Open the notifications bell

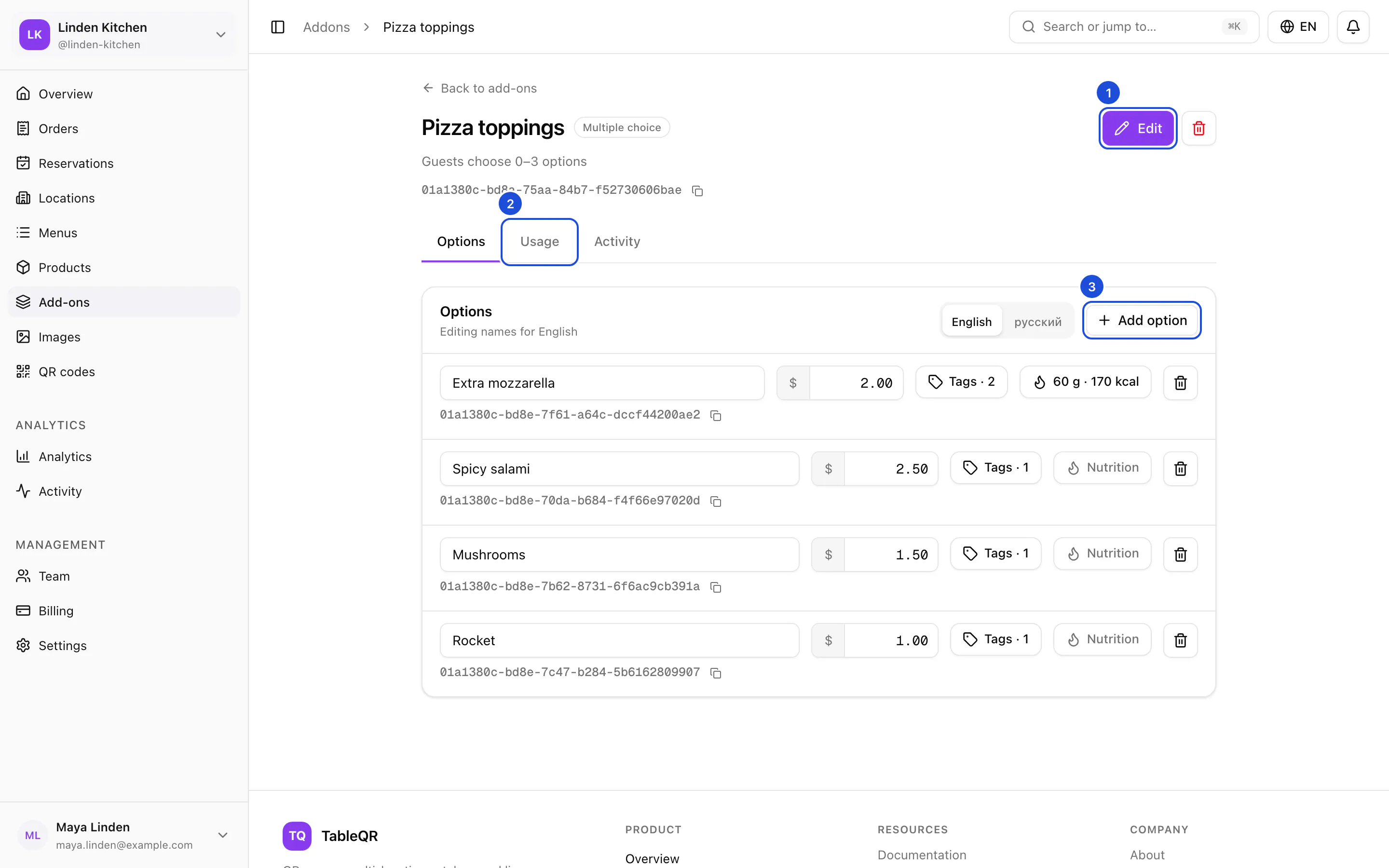coord(1353,27)
